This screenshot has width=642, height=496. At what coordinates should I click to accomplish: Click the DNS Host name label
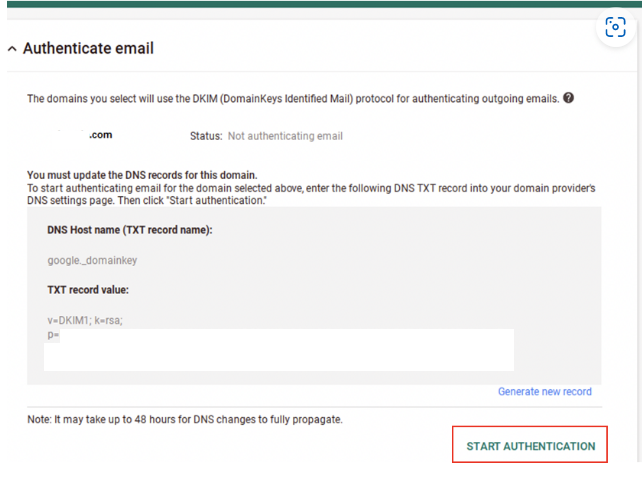(130, 230)
